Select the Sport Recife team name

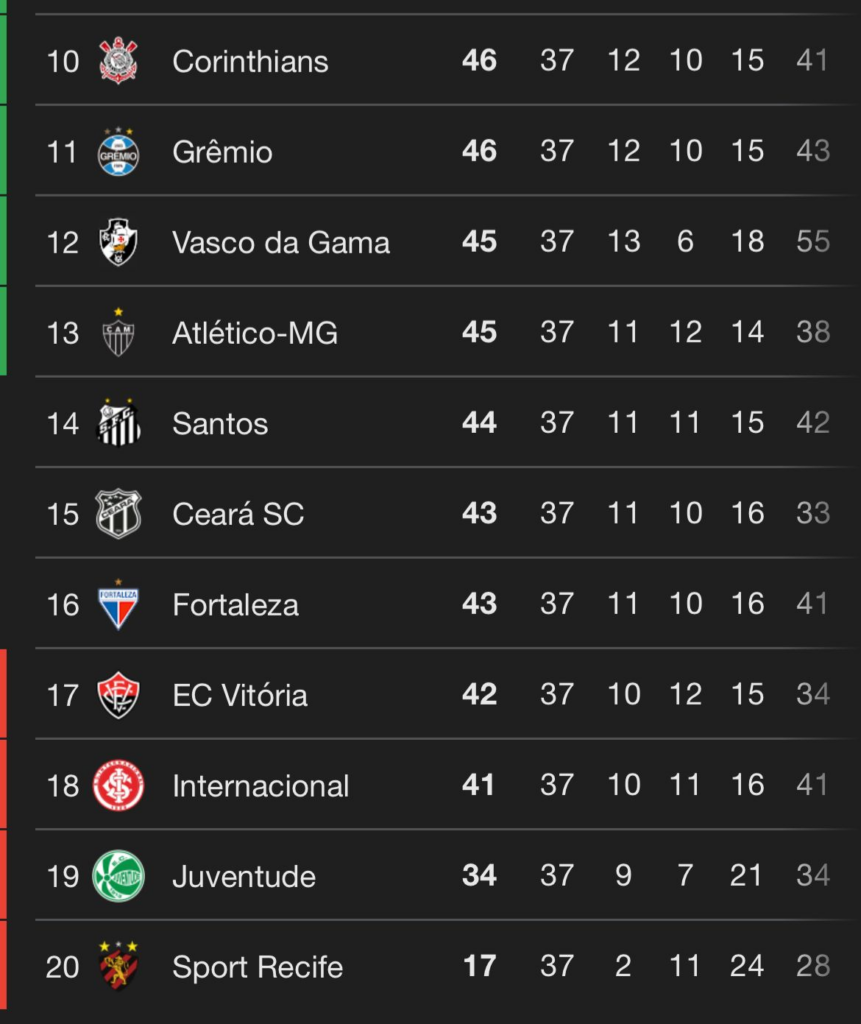[257, 967]
